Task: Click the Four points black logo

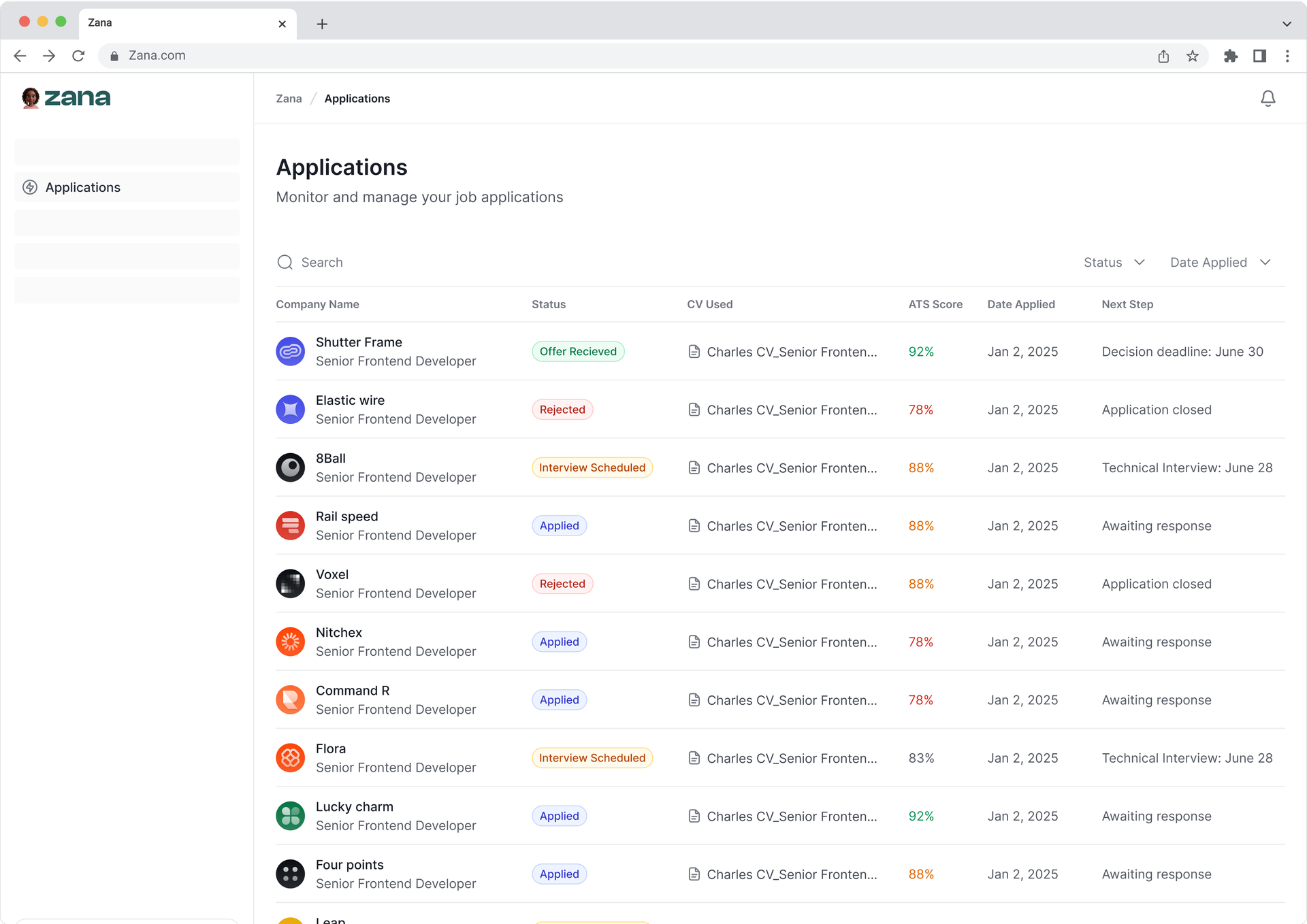Action: coord(291,874)
